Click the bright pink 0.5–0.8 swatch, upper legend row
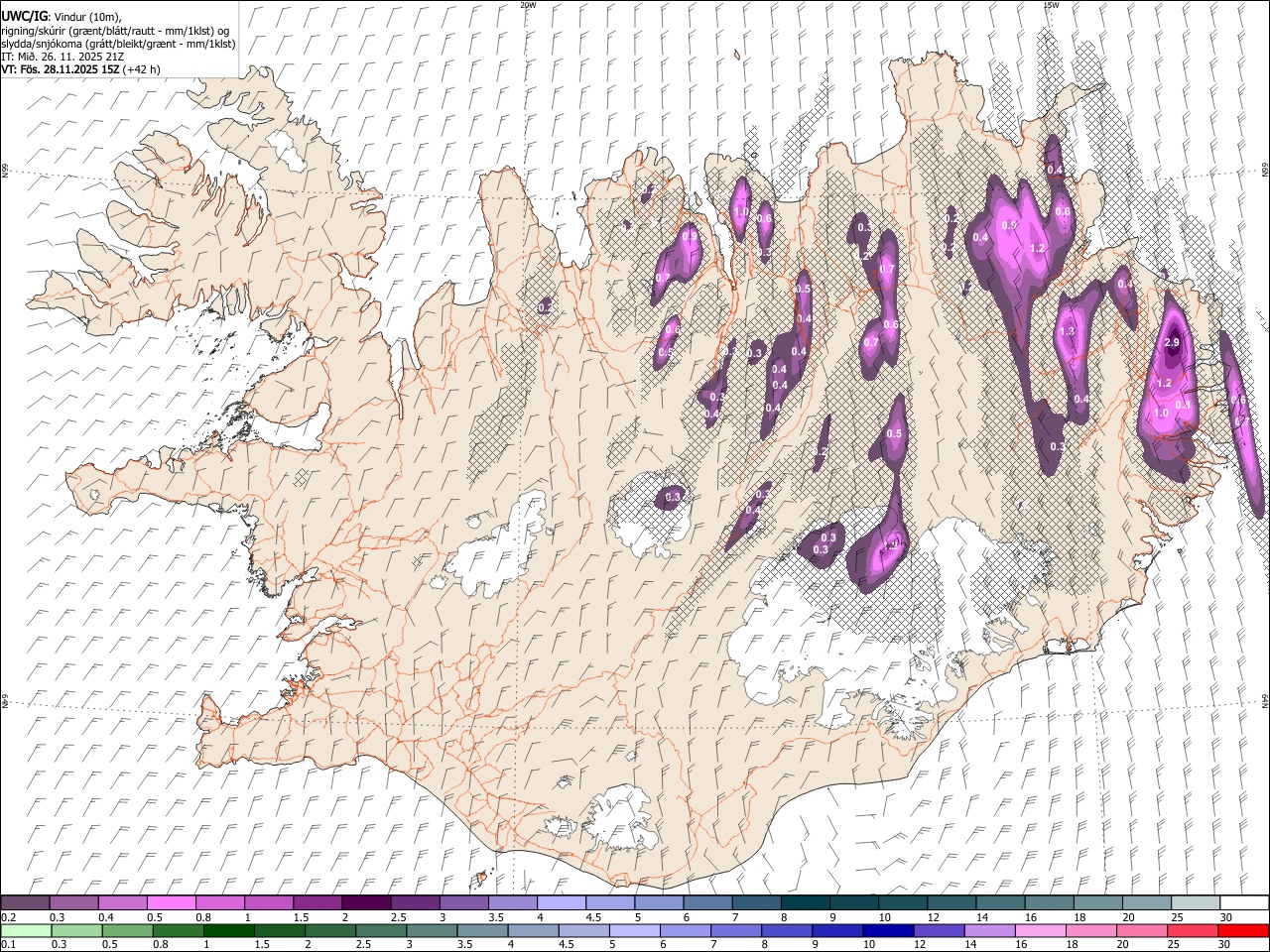The width and height of the screenshot is (1270, 952). (x=172, y=902)
